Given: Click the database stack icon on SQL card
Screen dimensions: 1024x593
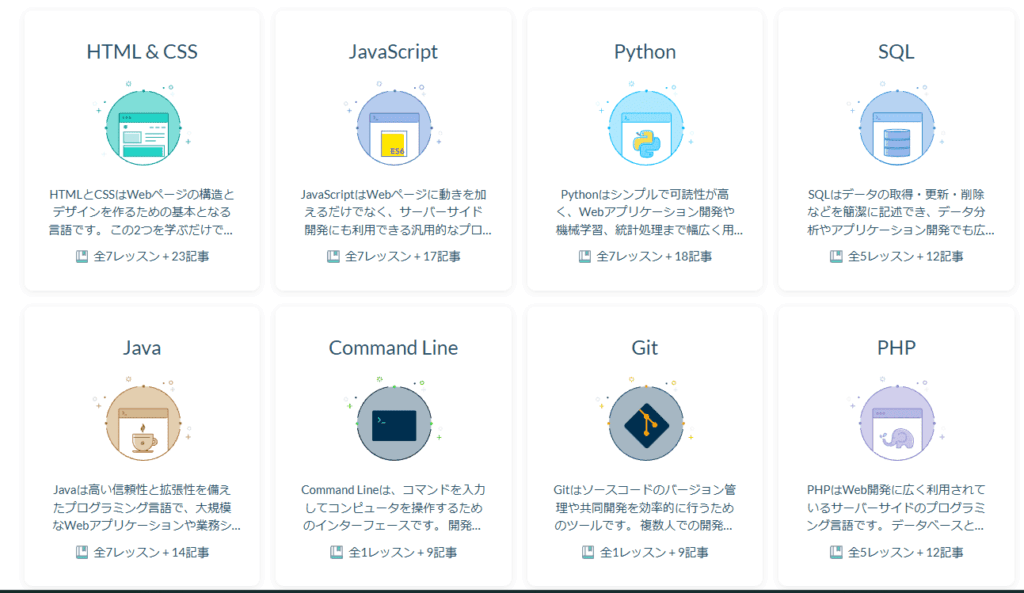Looking at the screenshot, I should pyautogui.click(x=896, y=126).
